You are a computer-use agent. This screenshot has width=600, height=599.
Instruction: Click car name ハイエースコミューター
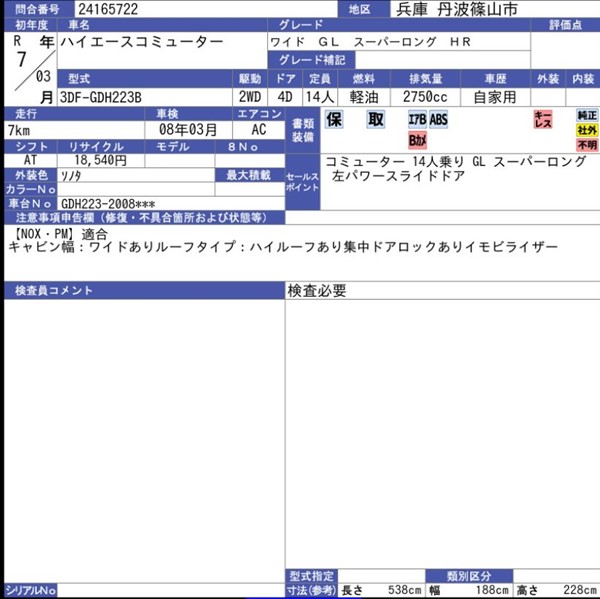tap(142, 42)
